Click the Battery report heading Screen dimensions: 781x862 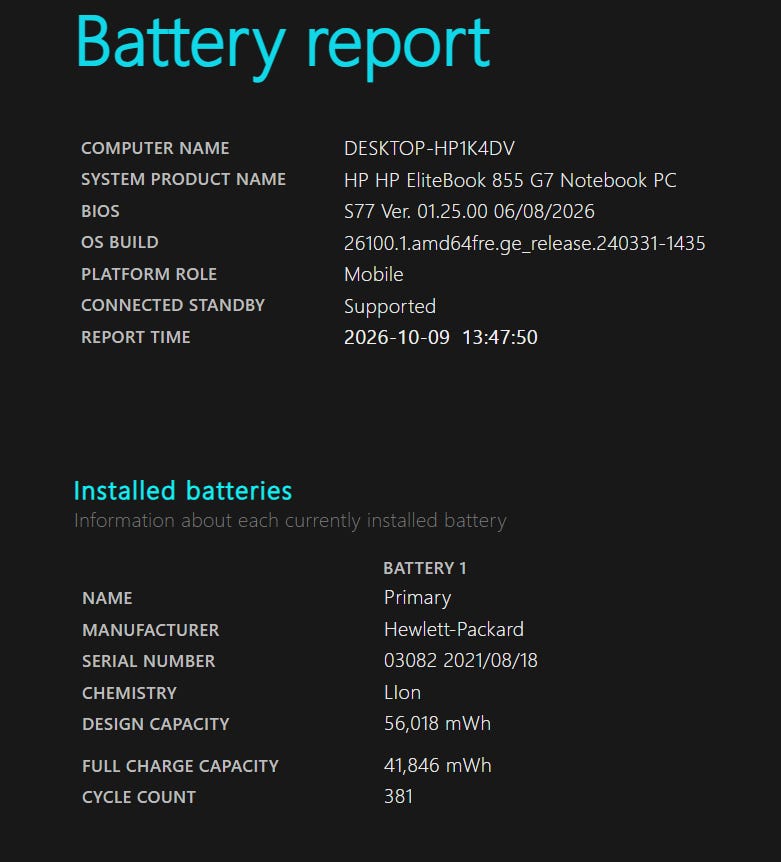click(x=283, y=46)
